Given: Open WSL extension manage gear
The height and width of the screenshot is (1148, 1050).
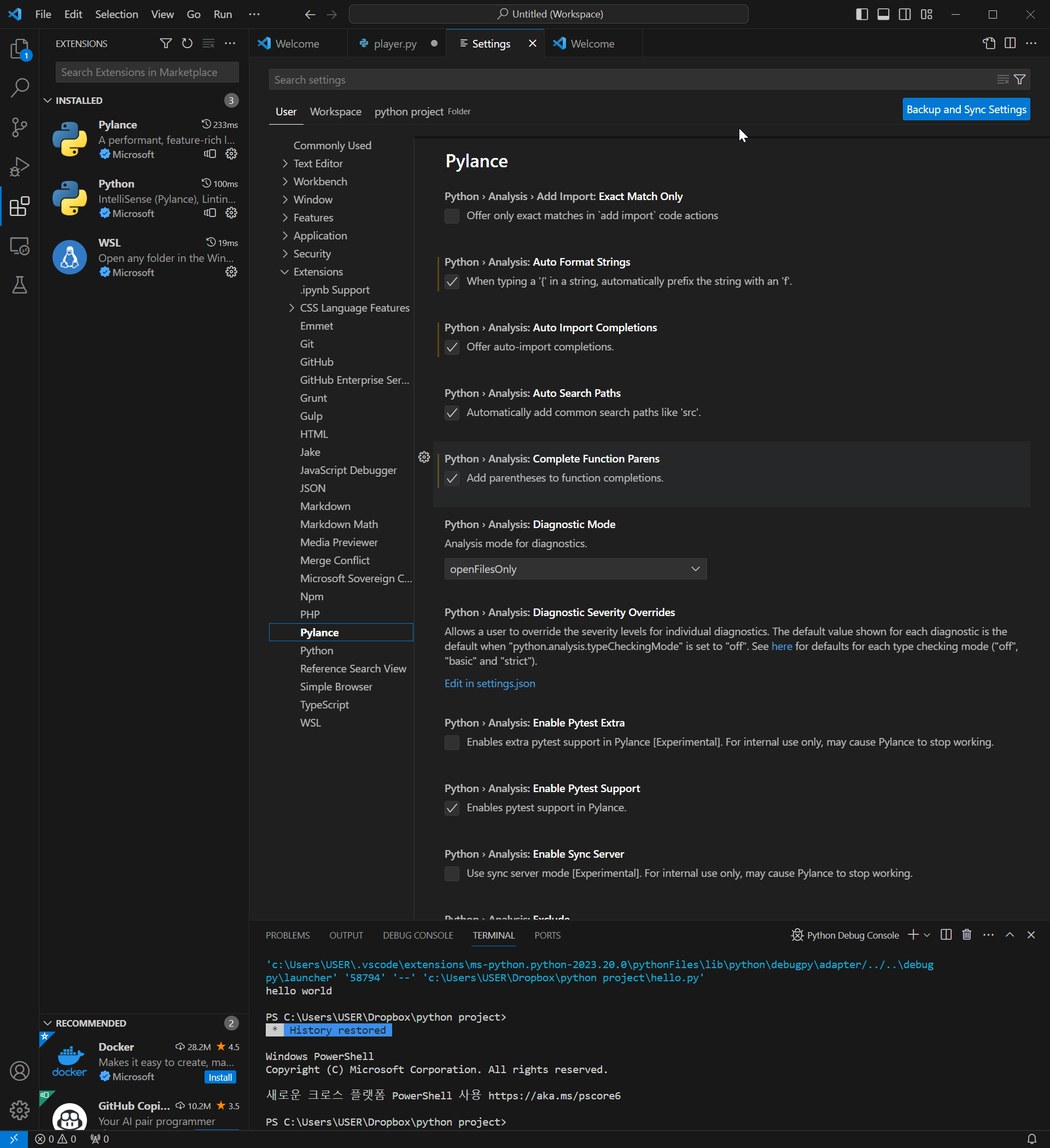Looking at the screenshot, I should (x=231, y=272).
